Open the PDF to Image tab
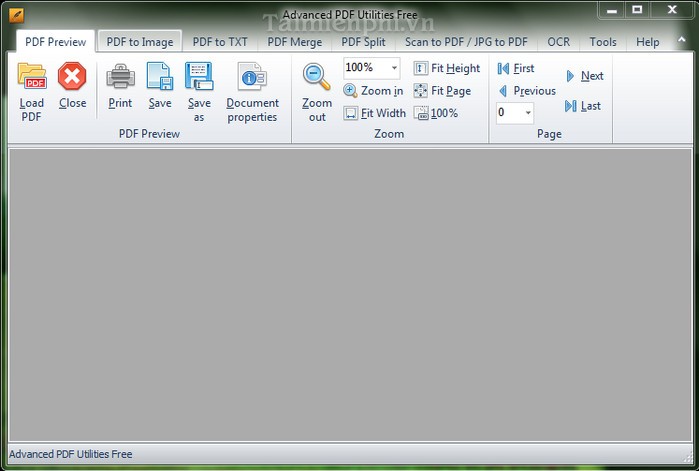The width and height of the screenshot is (699, 471). coord(140,42)
